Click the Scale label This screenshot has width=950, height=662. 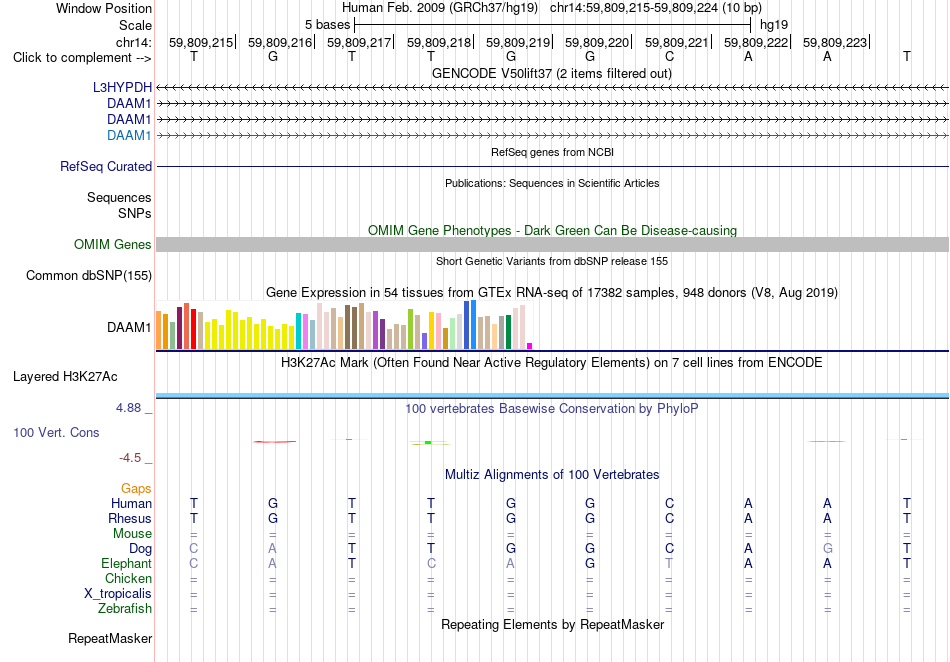point(135,25)
